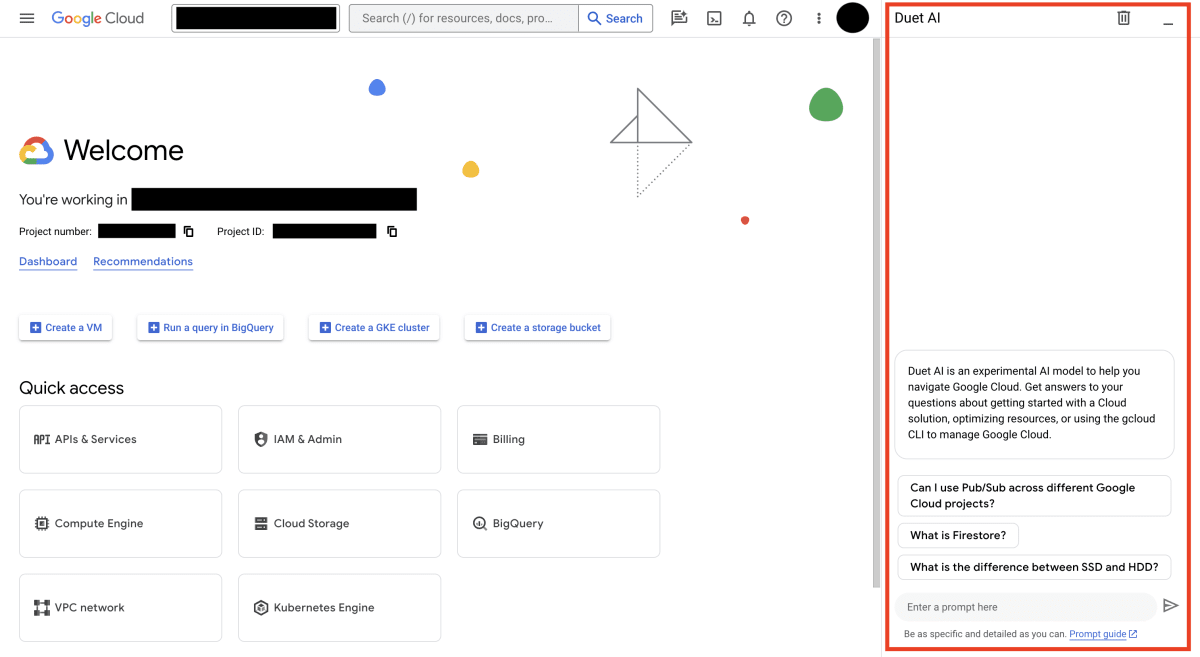The image size is (1200, 657).
Task: Click the magnifier icon on Search button
Action: click(x=594, y=18)
